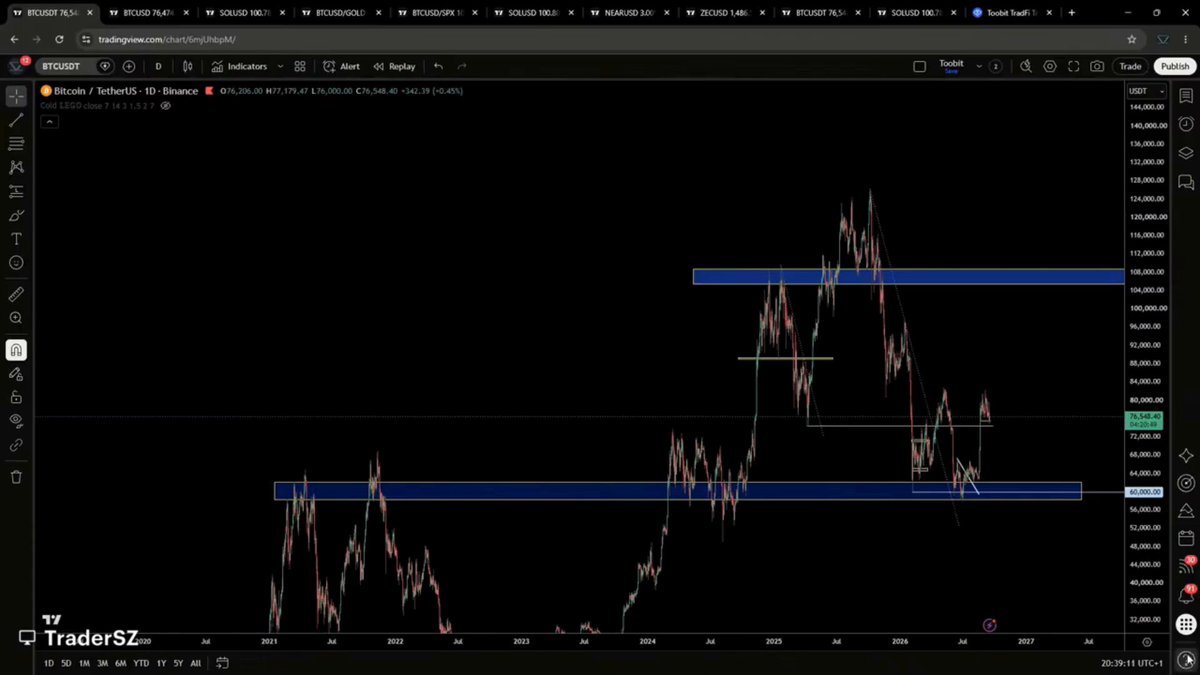Open the text annotation tool
This screenshot has width=1200, height=675.
pyautogui.click(x=16, y=239)
